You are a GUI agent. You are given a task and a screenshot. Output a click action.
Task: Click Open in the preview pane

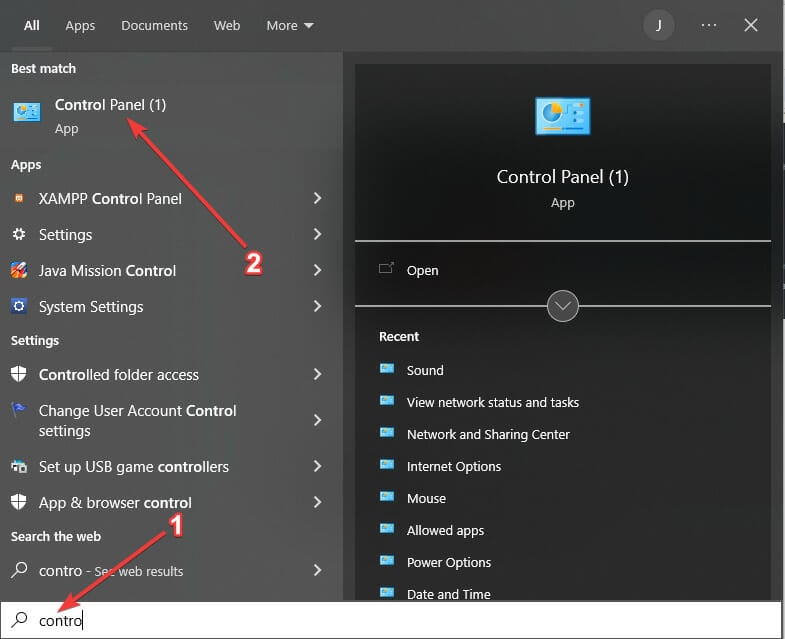[423, 270]
